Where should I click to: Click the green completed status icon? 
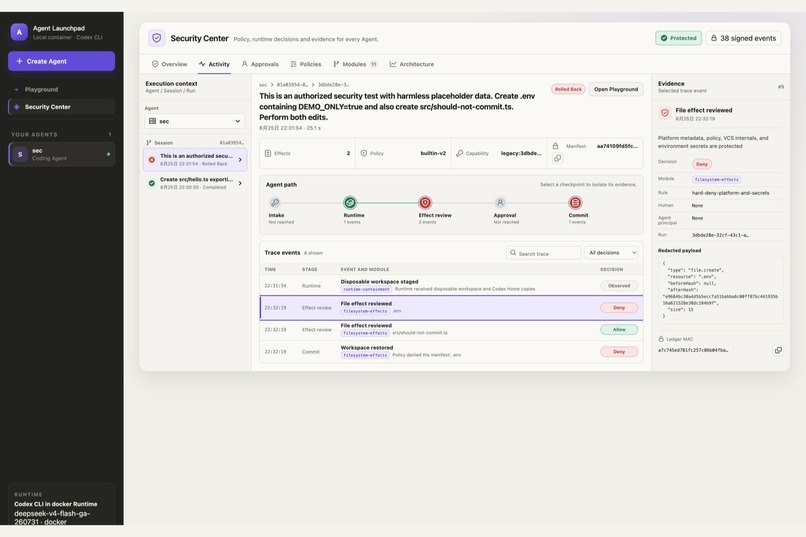152,183
